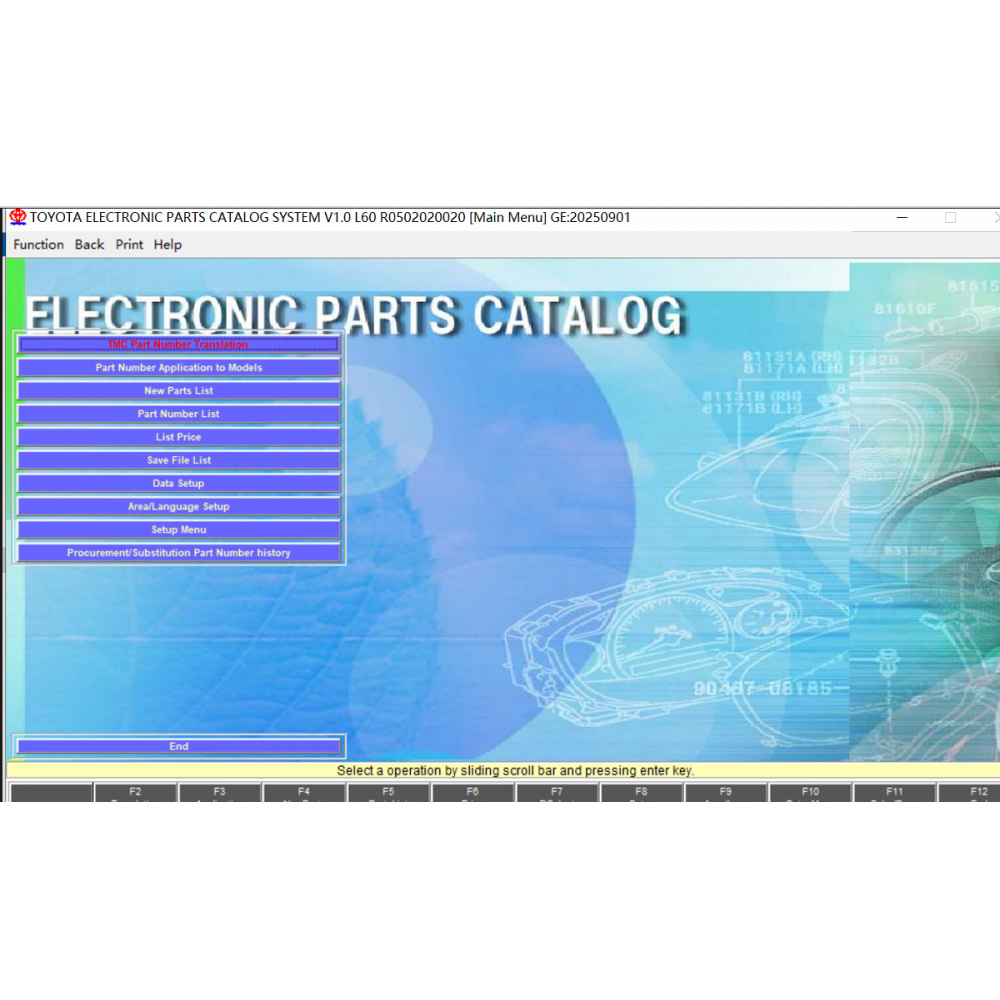Open the Function menu

click(x=38, y=245)
